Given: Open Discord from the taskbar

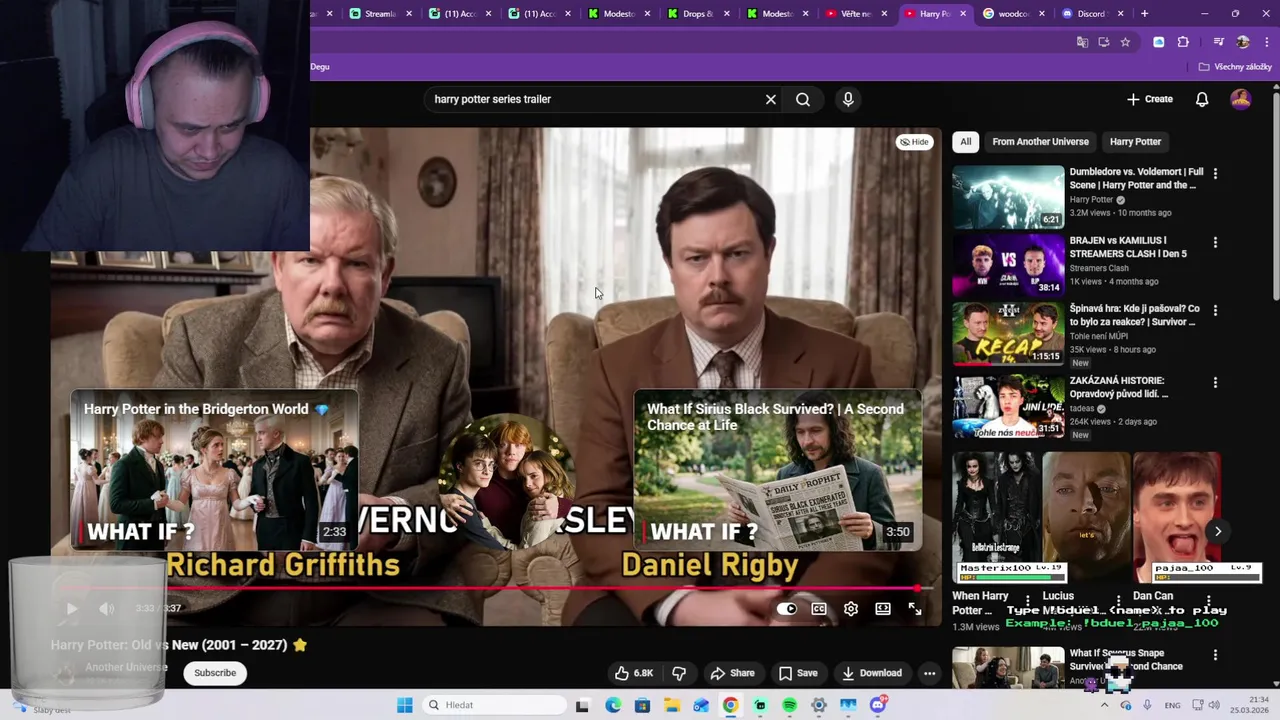Looking at the screenshot, I should point(877,705).
